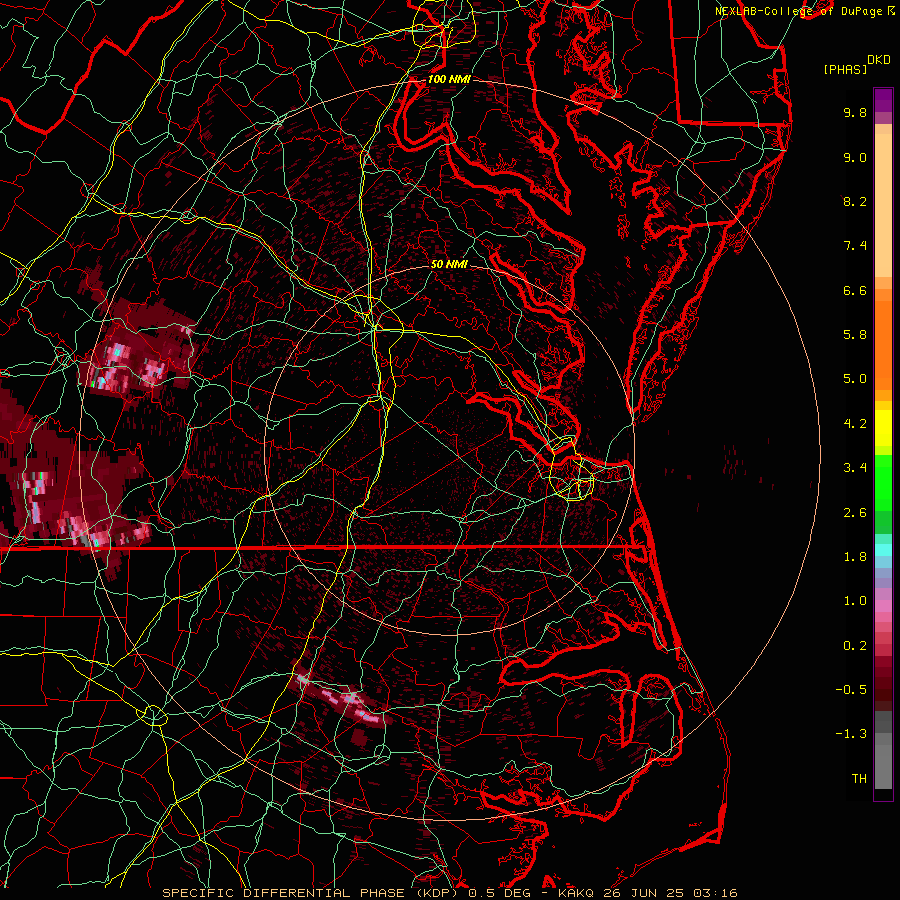Click the yellow band in the color scale
Screen dimensions: 900x900
[883, 428]
